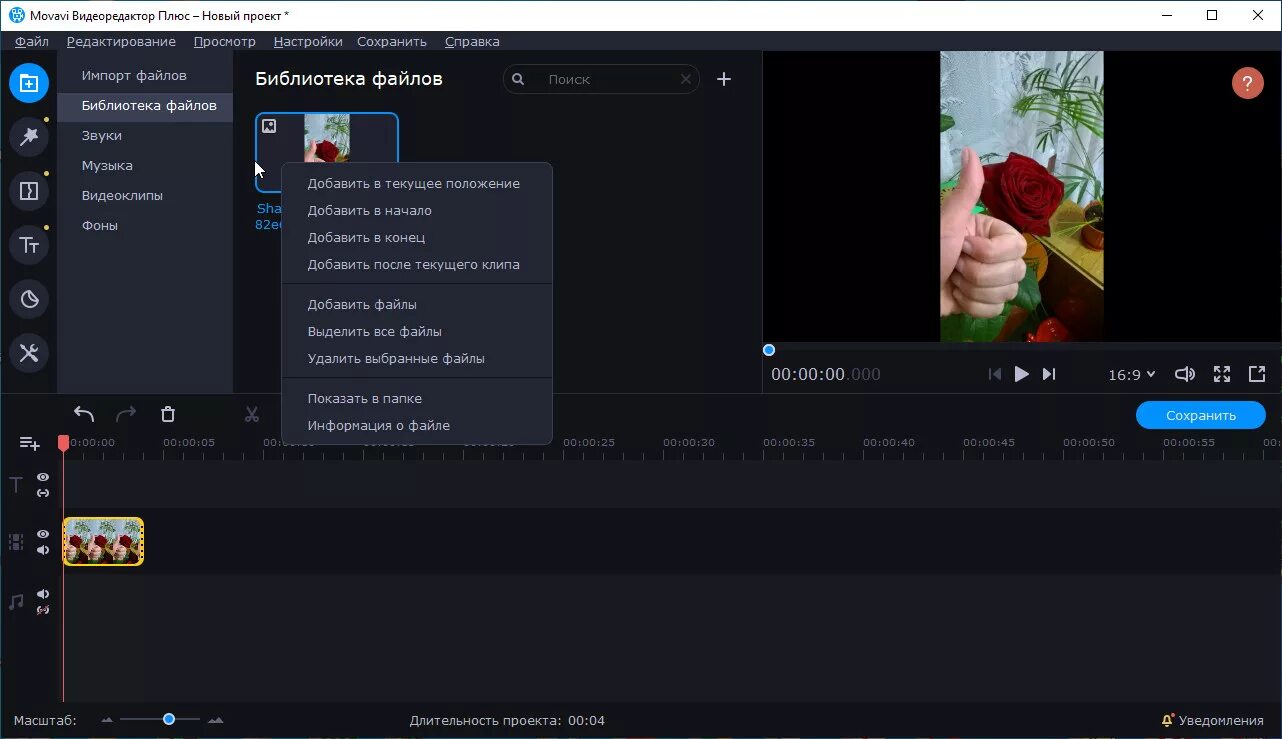This screenshot has width=1282, height=739.
Task: Click the Redo arrow on timeline toolbar
Action: tap(126, 414)
